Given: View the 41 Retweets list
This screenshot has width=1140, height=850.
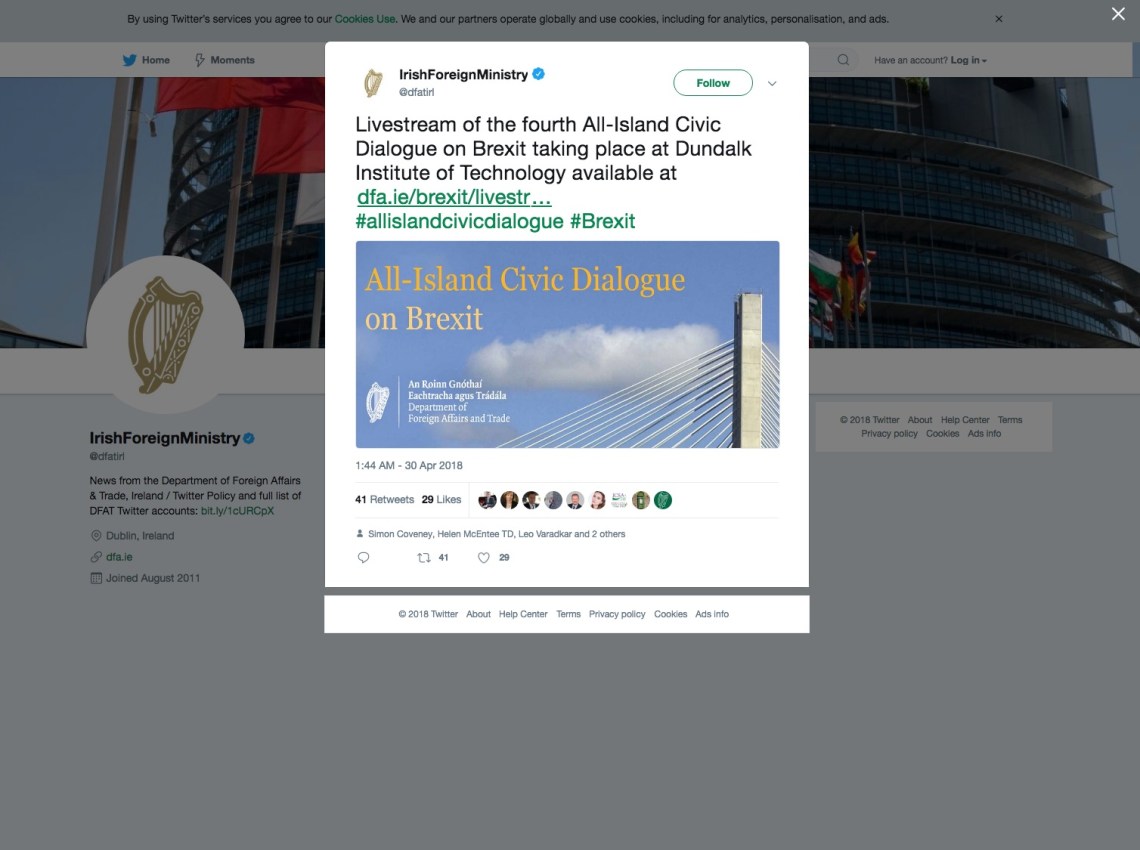Looking at the screenshot, I should click(x=384, y=500).
